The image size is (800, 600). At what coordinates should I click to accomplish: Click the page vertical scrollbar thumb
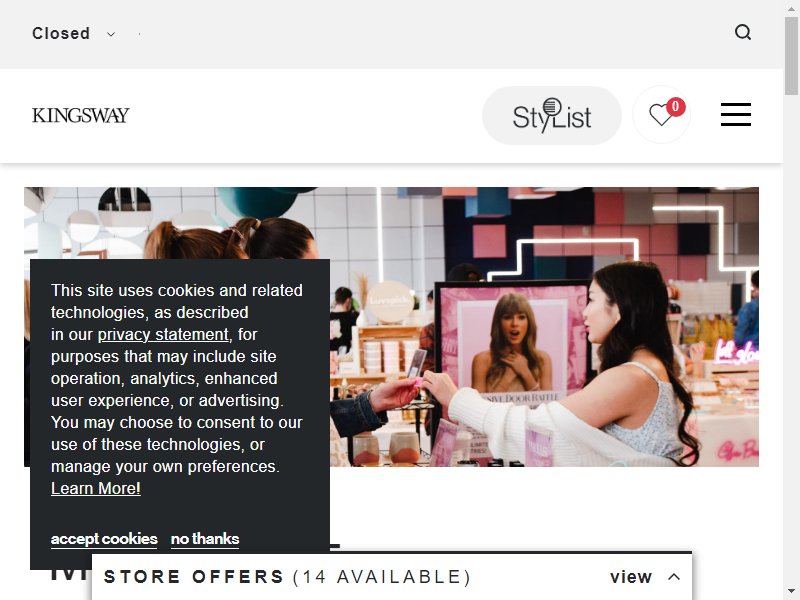tap(791, 55)
